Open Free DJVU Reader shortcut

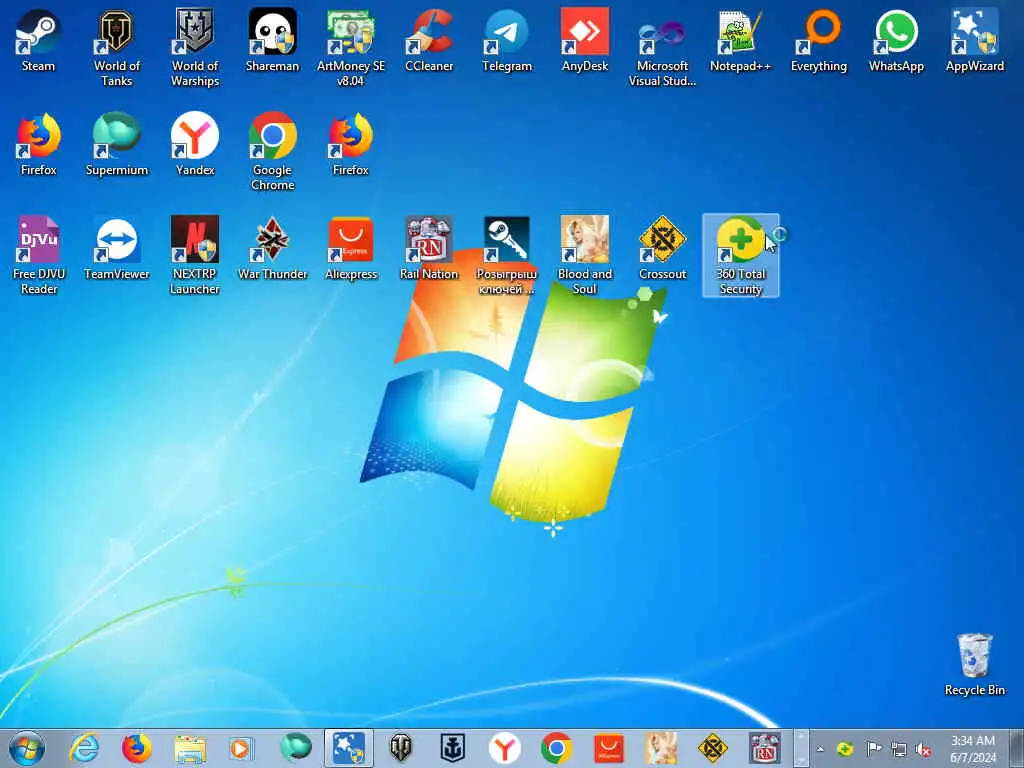(38, 255)
